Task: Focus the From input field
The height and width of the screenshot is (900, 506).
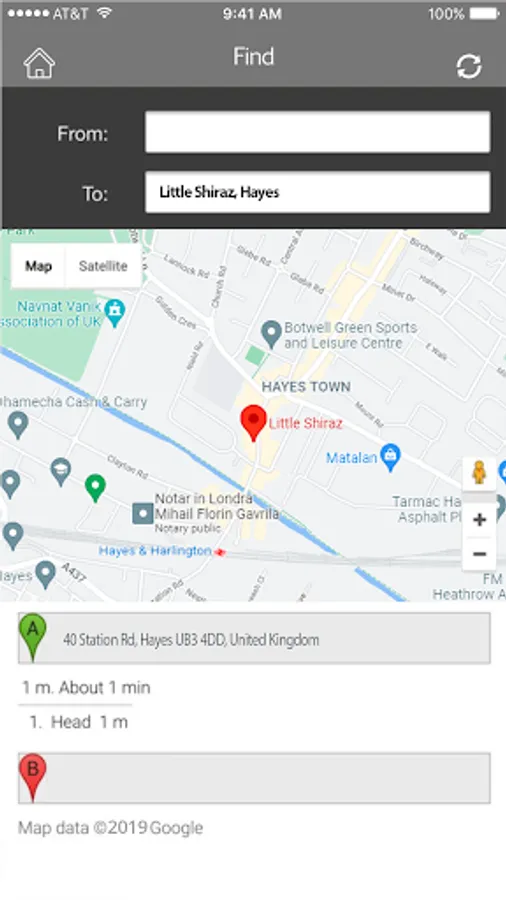Action: (317, 133)
